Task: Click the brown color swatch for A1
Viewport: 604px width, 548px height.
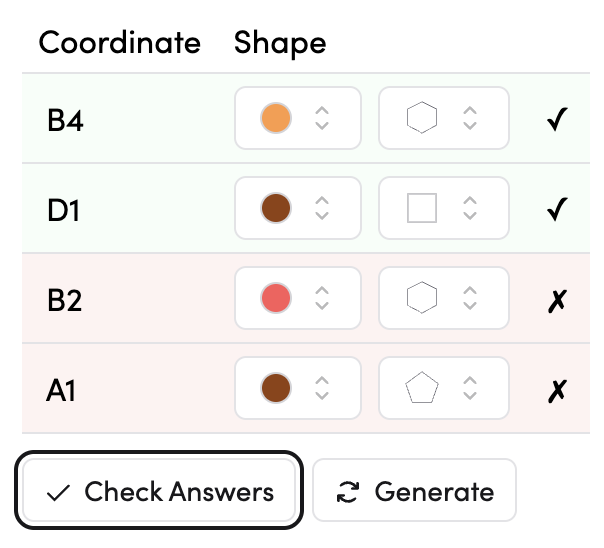Action: (x=275, y=388)
